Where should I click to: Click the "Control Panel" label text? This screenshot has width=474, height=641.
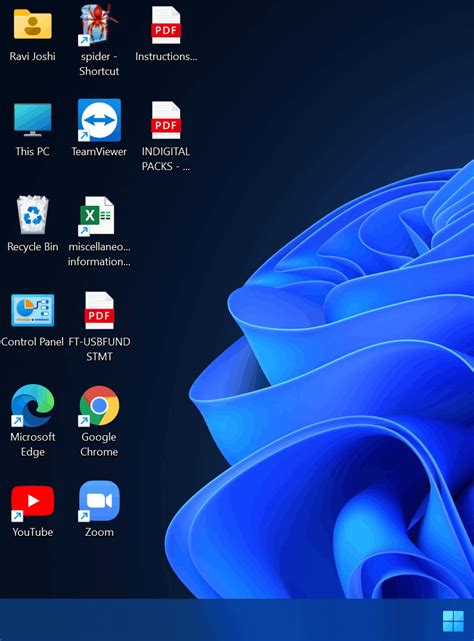[x=33, y=342]
